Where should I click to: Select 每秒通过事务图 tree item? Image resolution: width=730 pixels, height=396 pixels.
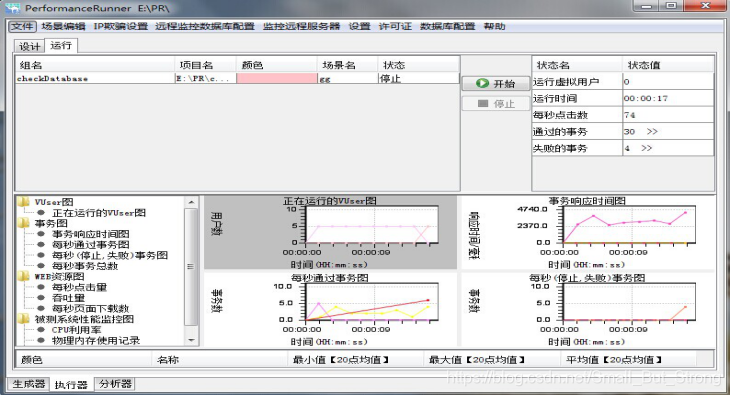coord(90,245)
